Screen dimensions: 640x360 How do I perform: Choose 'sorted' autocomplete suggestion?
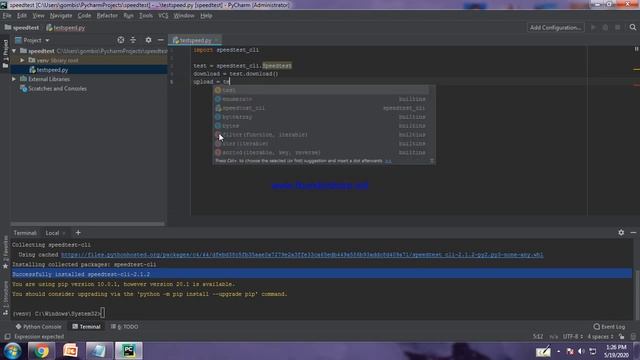[x=321, y=153]
